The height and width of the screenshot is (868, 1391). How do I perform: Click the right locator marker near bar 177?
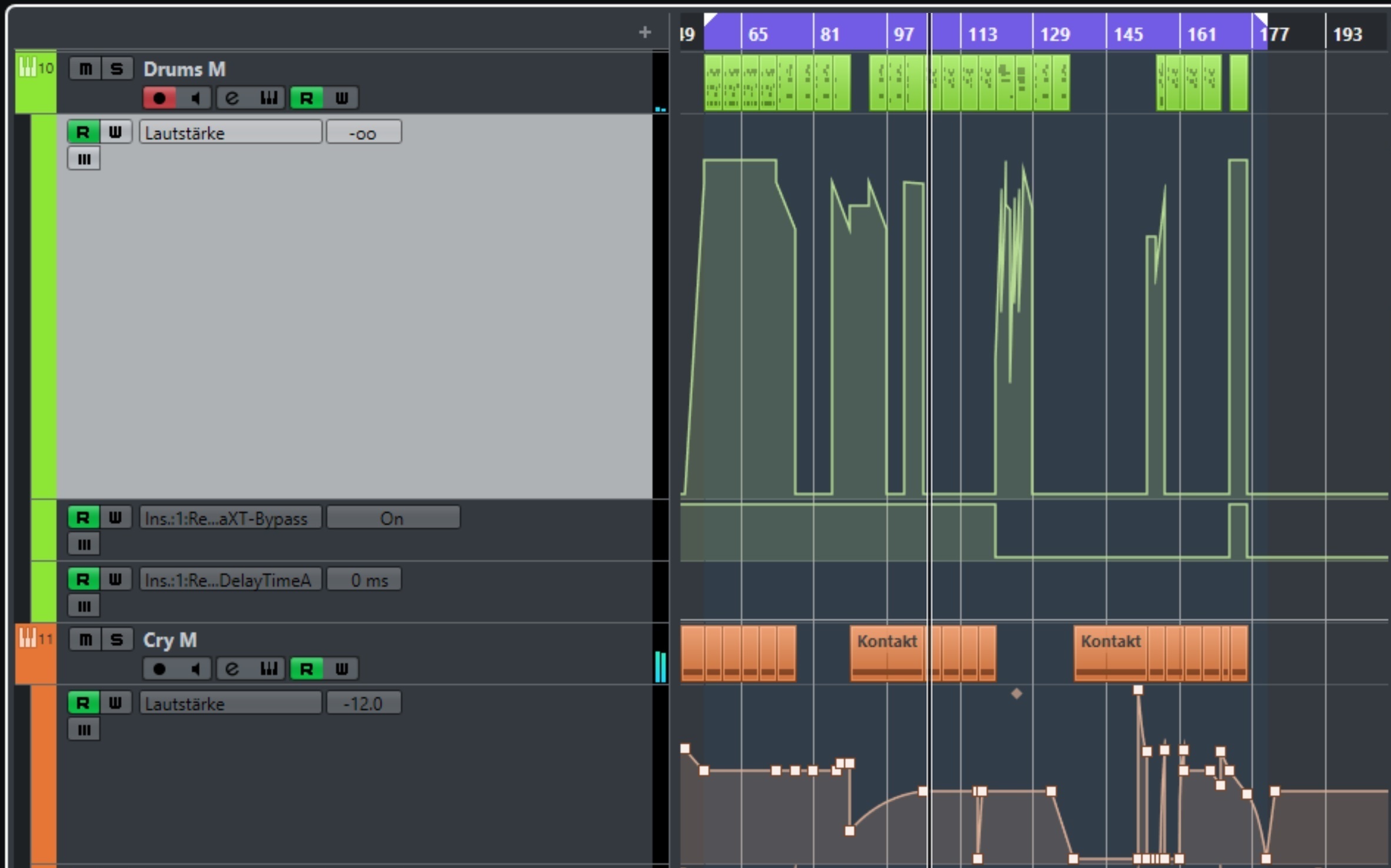tap(1261, 19)
